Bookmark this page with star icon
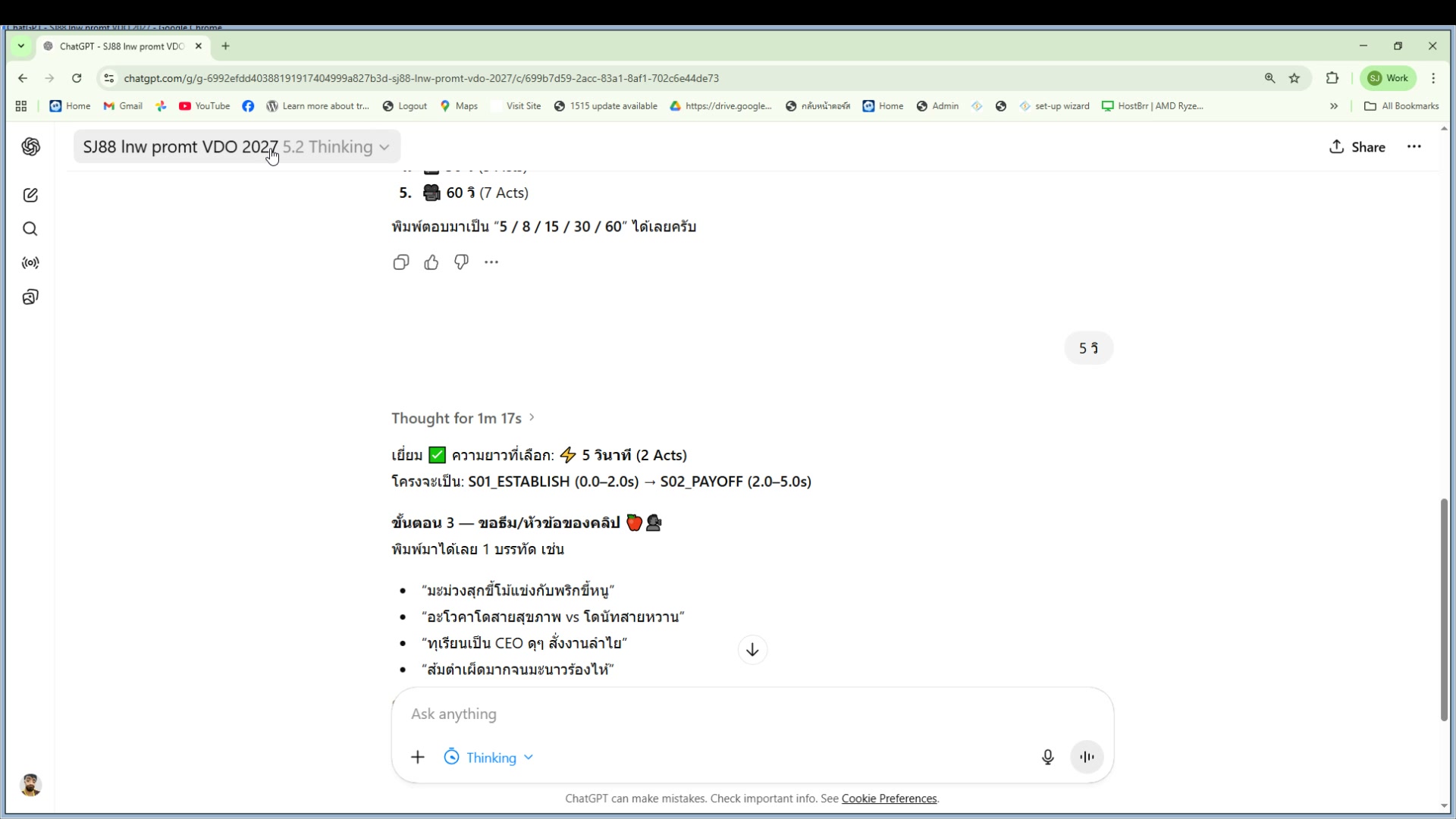 click(1294, 78)
